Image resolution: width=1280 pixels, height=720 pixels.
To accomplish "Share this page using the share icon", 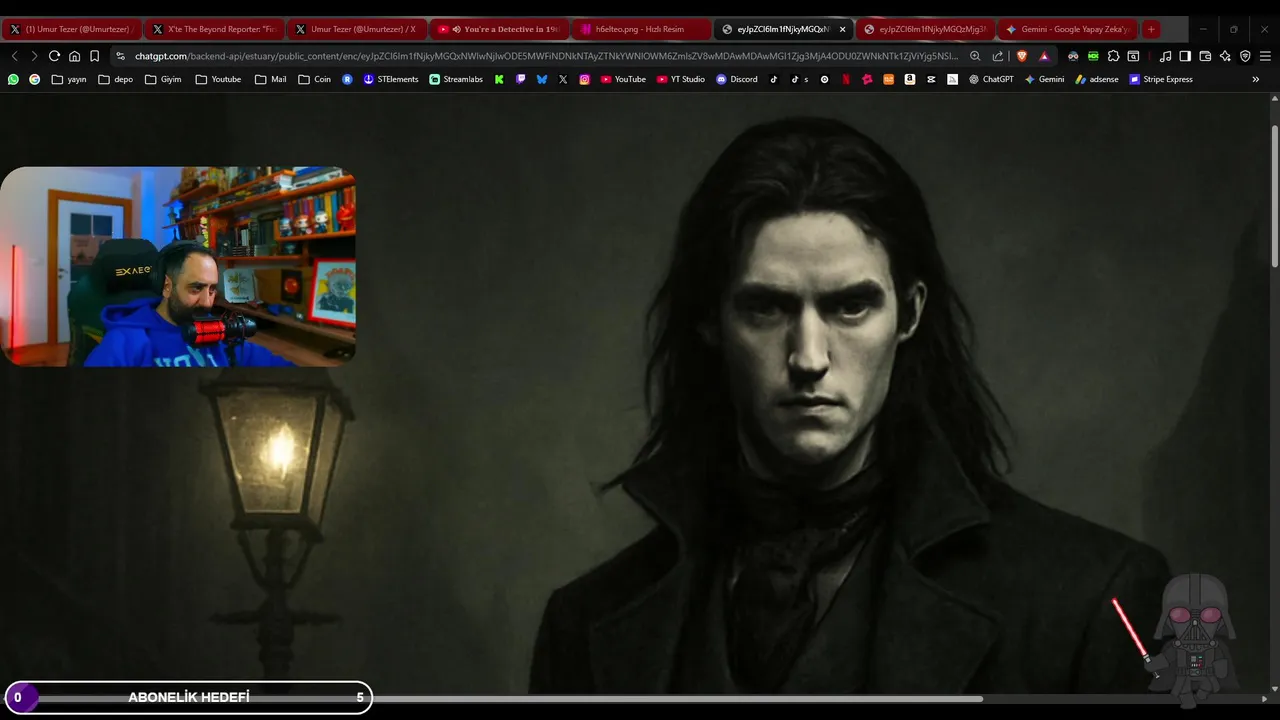I will click(997, 56).
